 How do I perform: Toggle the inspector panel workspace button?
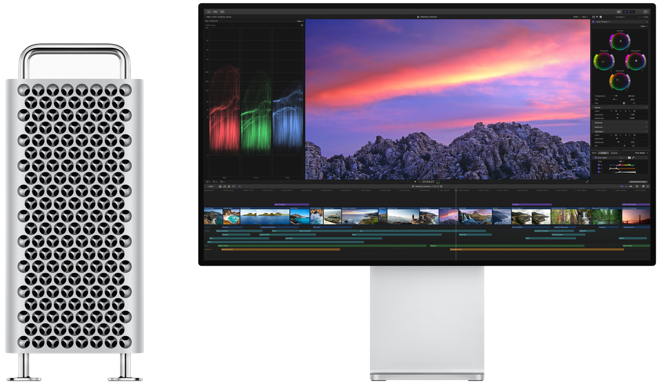[632, 12]
